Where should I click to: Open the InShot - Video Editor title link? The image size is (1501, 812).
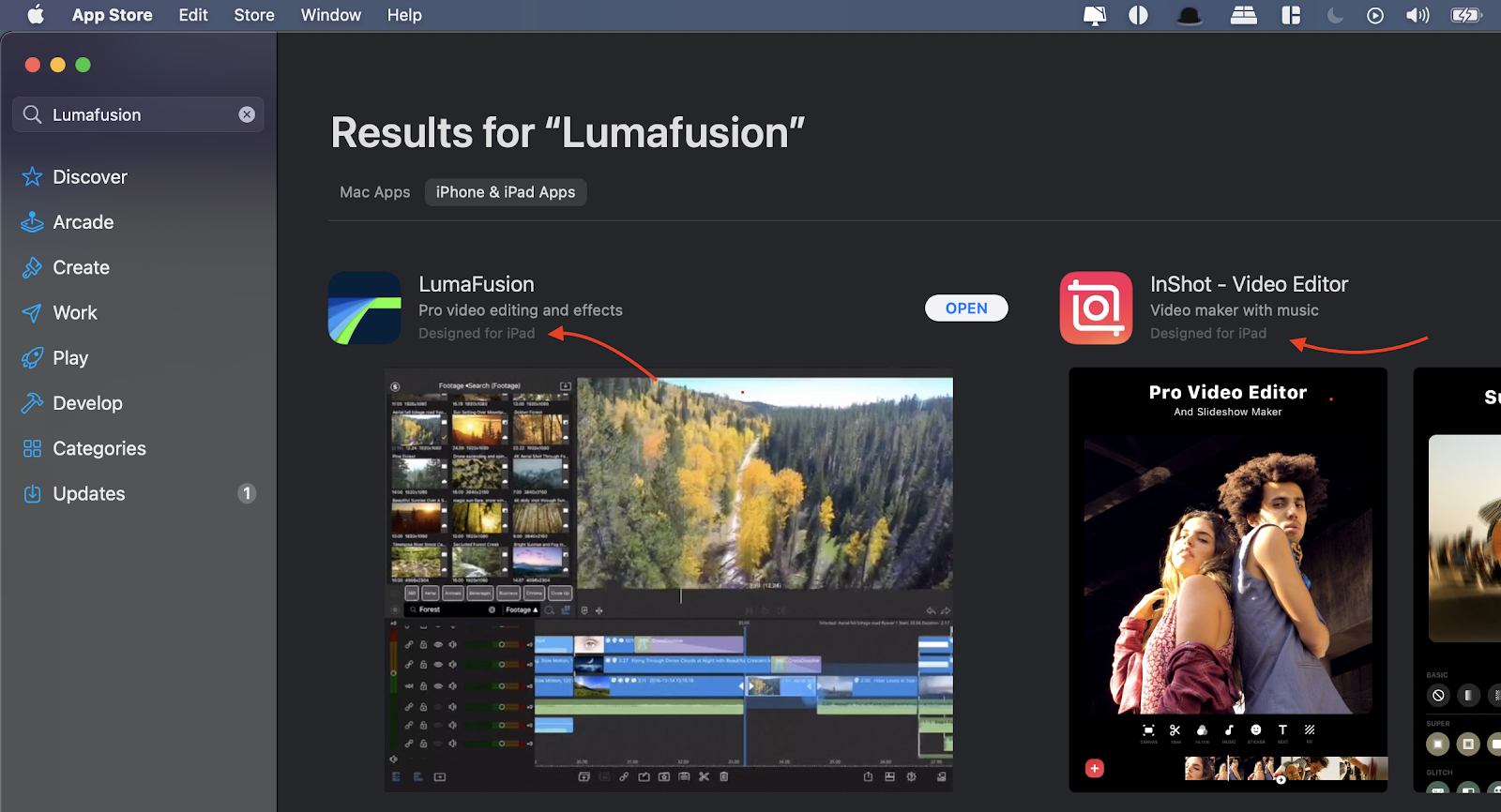coord(1250,284)
